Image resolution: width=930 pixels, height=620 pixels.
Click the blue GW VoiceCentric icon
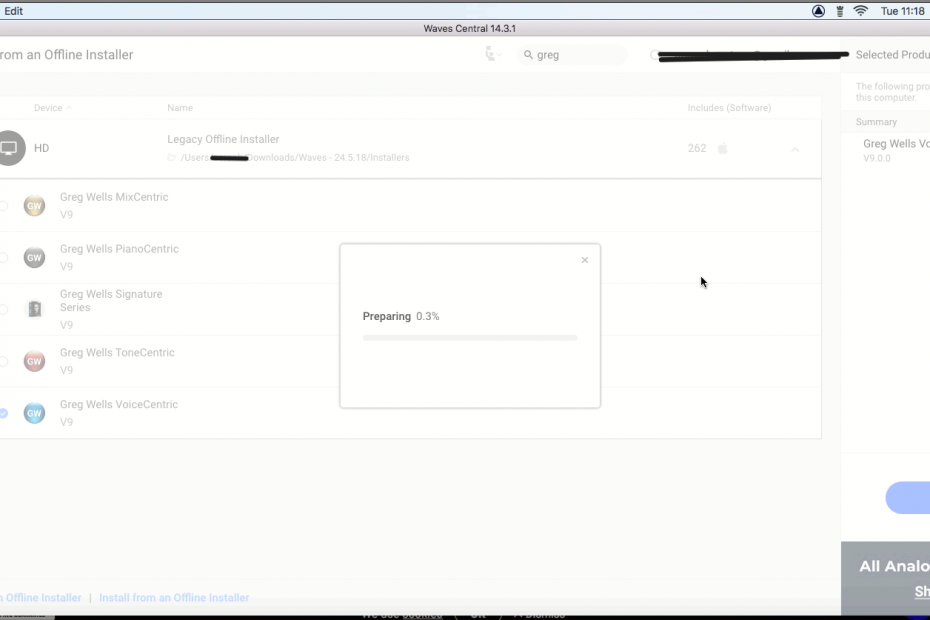tap(34, 413)
